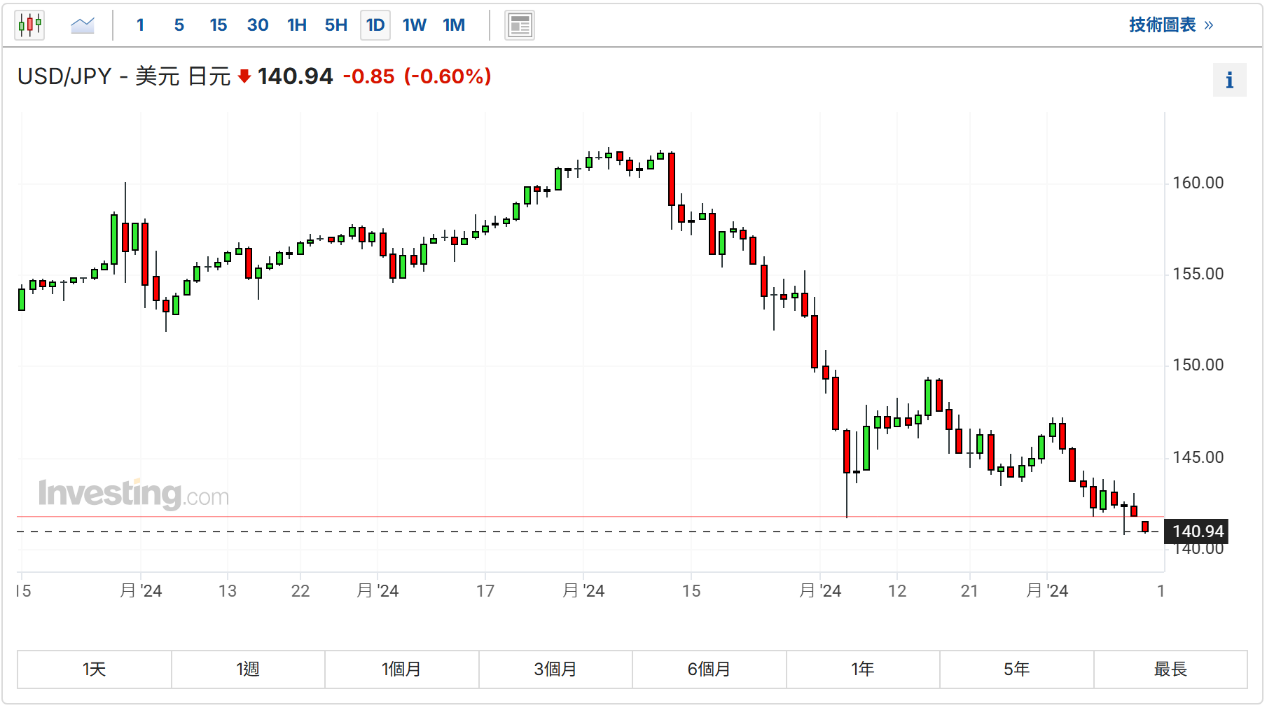Show the 1個月 time range
The width and height of the screenshot is (1267, 708).
click(x=401, y=669)
